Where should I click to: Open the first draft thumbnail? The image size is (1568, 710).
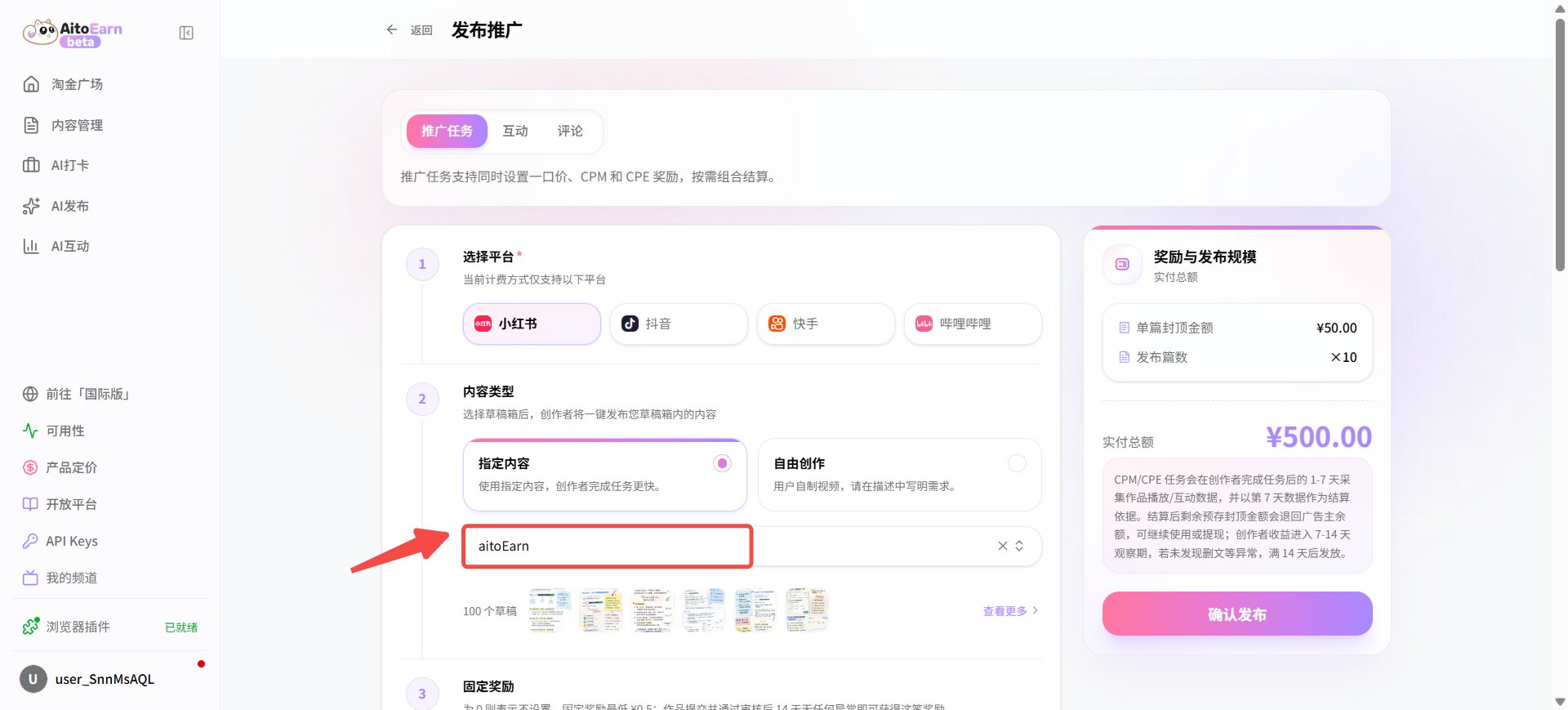click(550, 610)
